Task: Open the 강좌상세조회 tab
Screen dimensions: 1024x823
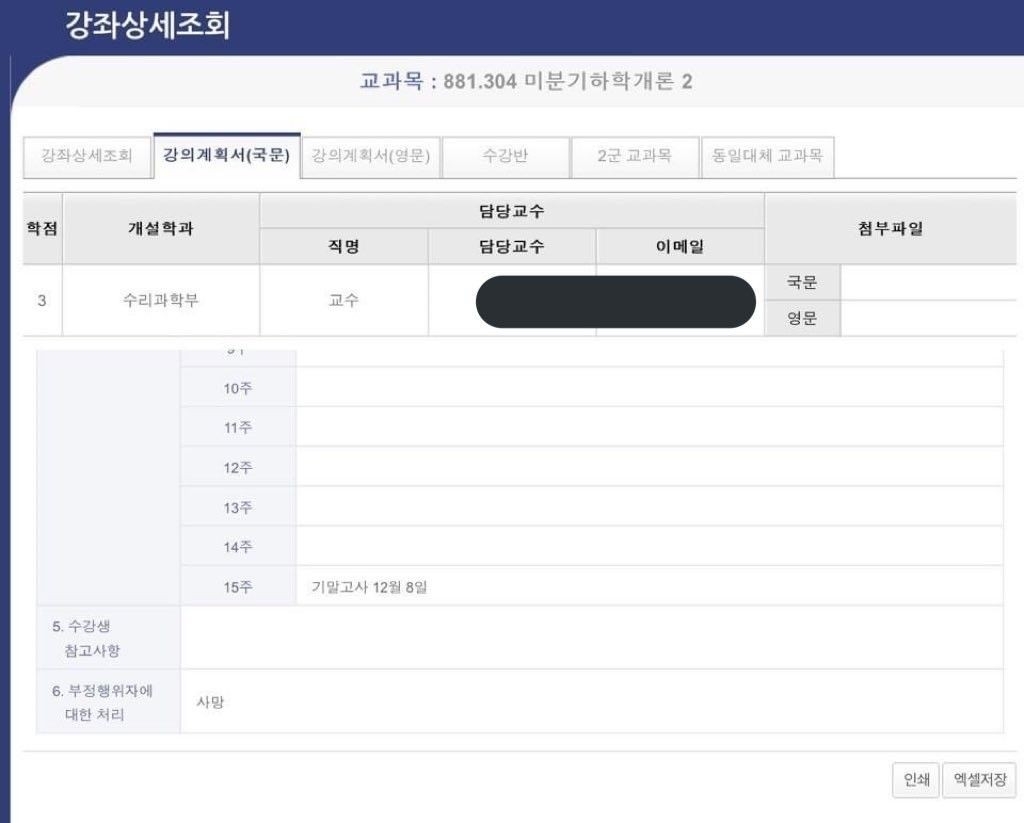Action: pos(87,157)
